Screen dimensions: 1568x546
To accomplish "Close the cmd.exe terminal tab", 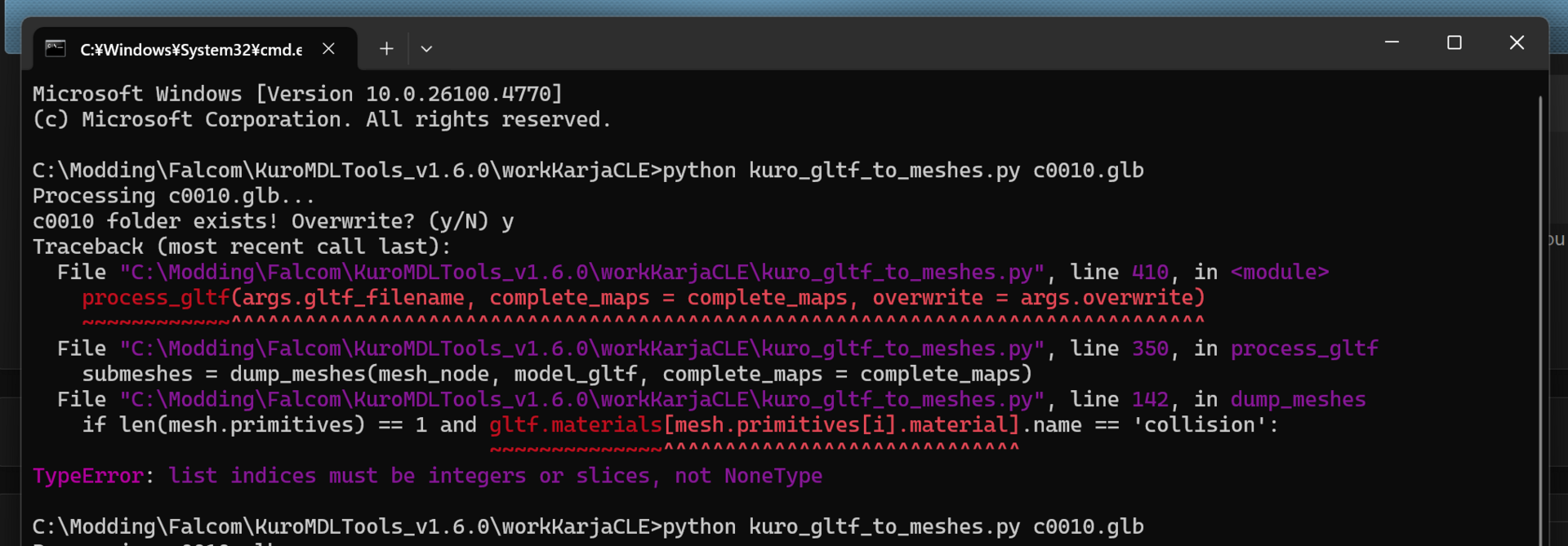I will (328, 49).
